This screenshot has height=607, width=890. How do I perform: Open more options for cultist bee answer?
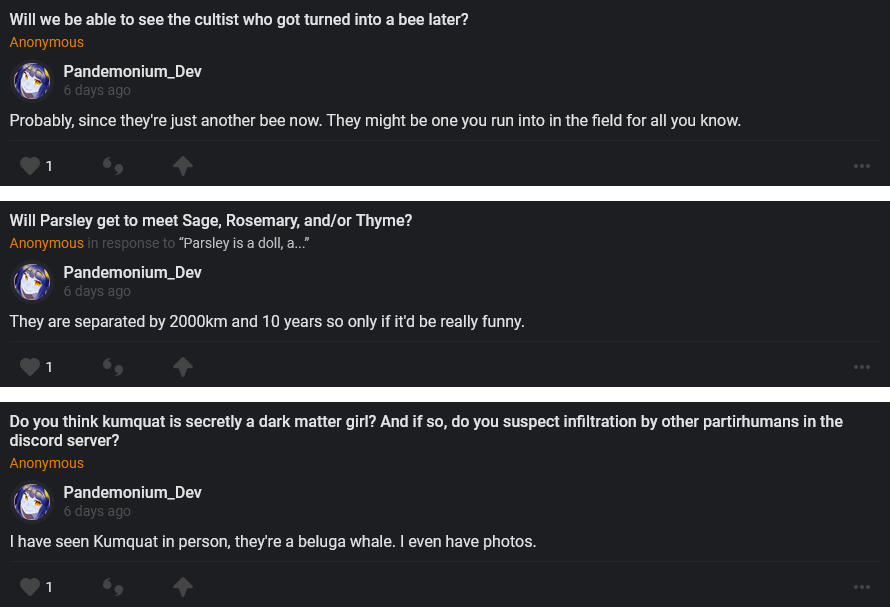tap(862, 166)
